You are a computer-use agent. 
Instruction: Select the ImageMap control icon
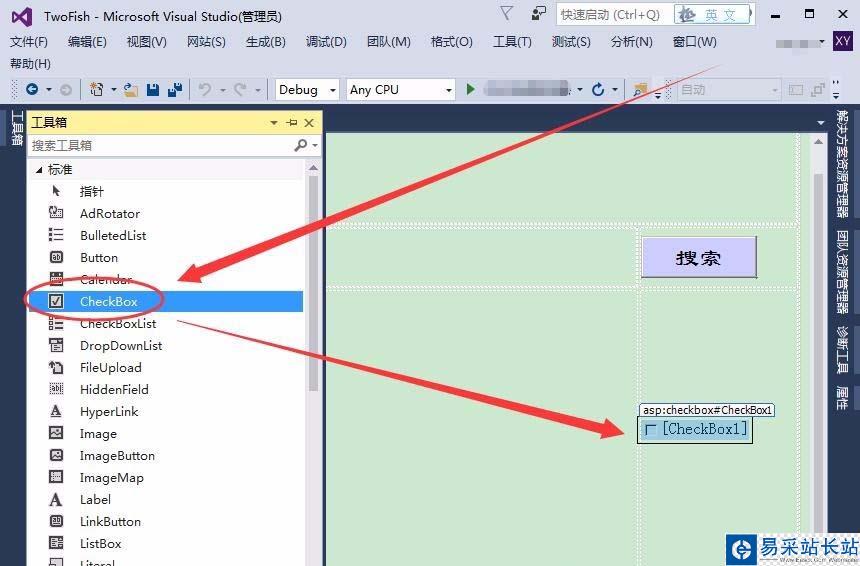(56, 477)
